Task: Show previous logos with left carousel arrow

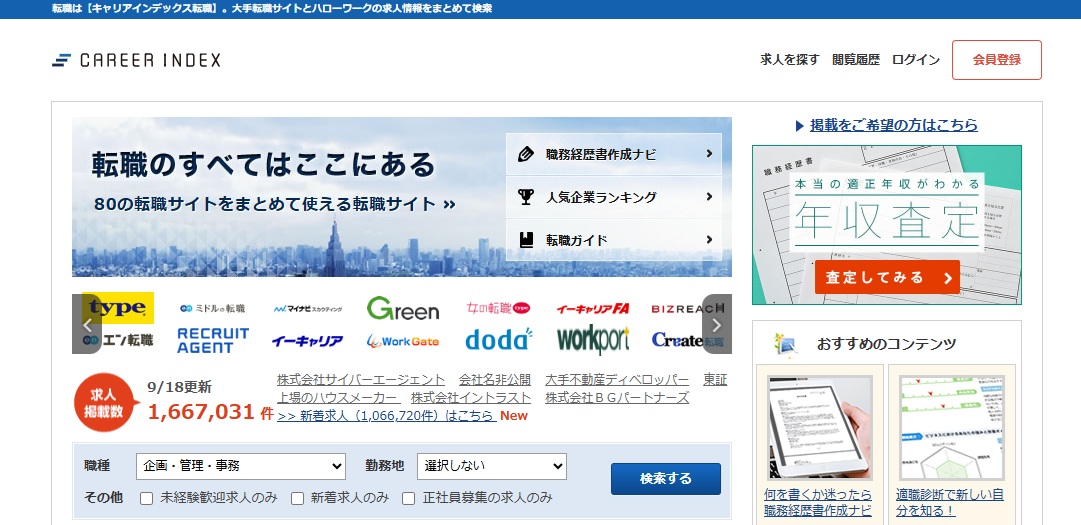Action: (87, 325)
